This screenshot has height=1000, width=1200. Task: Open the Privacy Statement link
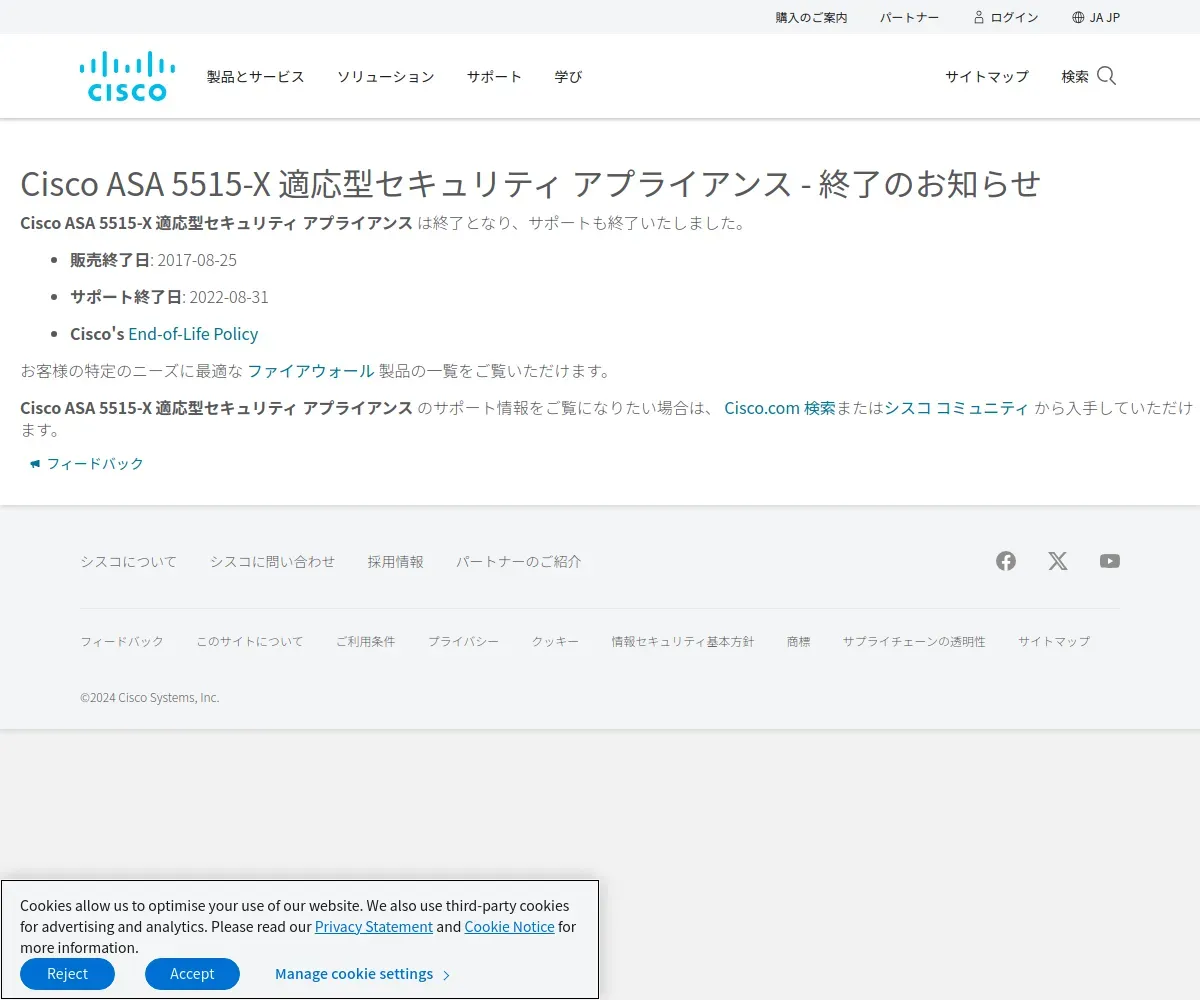tap(374, 927)
